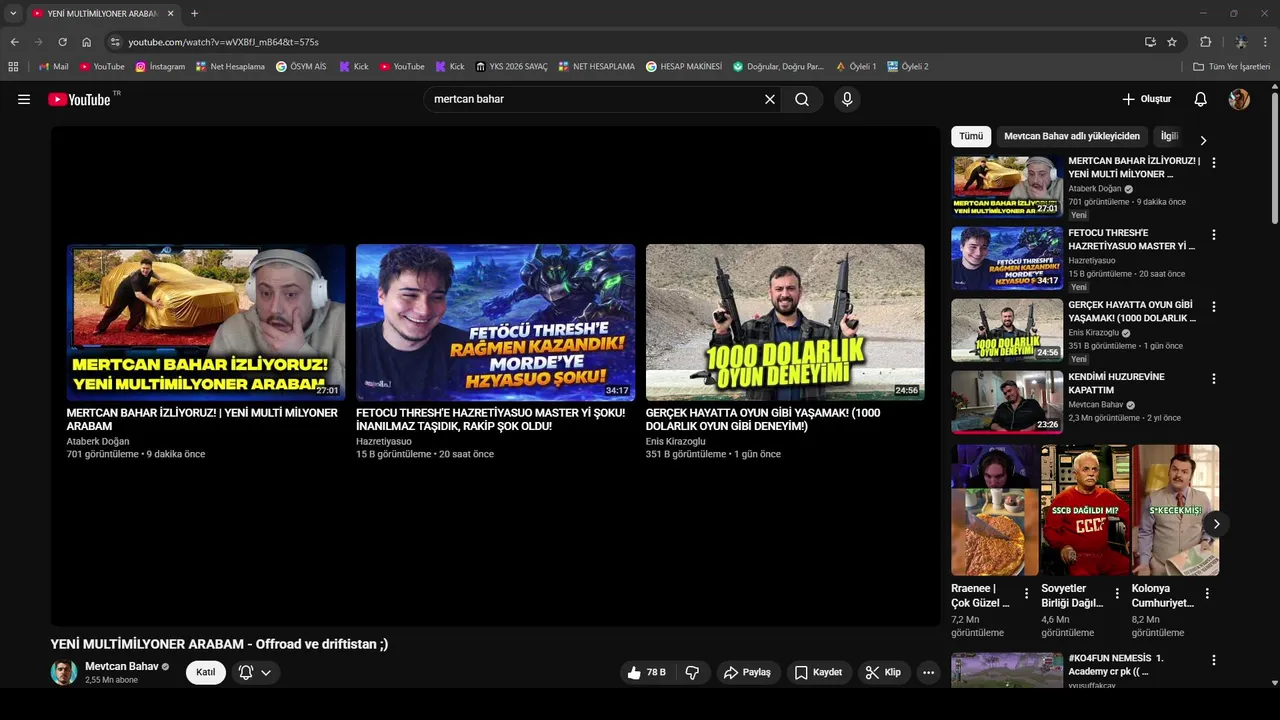Select the Tümü filter chip
Screen dimensions: 1280x720
[971, 136]
